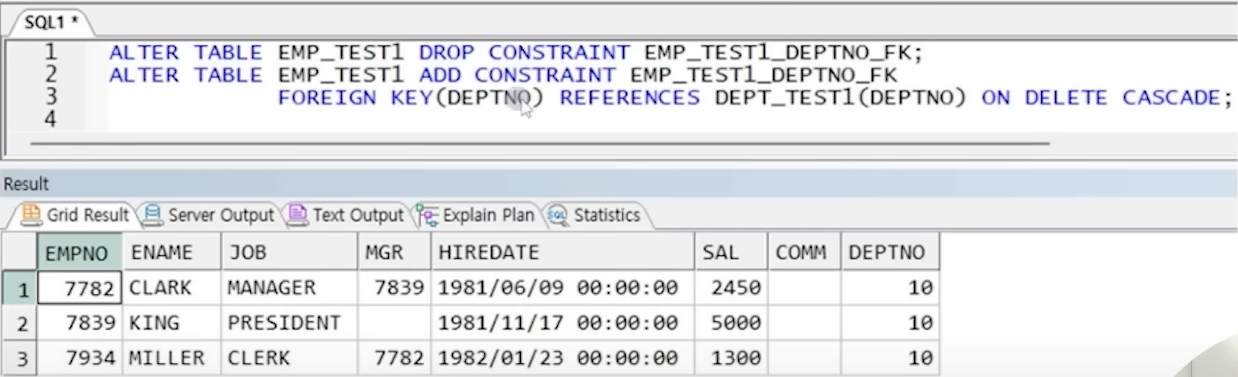Screen dimensions: 1238x377
Task: Click DEPTNO cell in MILLER row
Action: (891, 358)
